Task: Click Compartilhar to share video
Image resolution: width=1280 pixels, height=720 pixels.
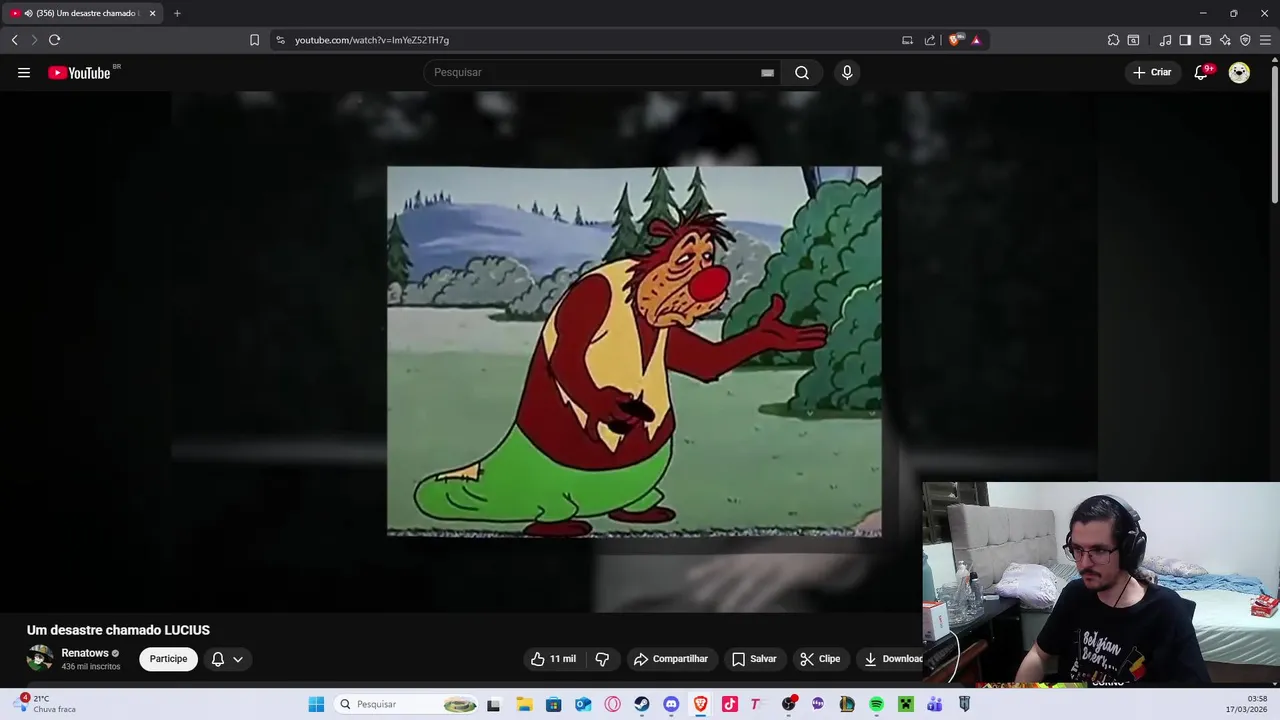Action: tap(670, 659)
